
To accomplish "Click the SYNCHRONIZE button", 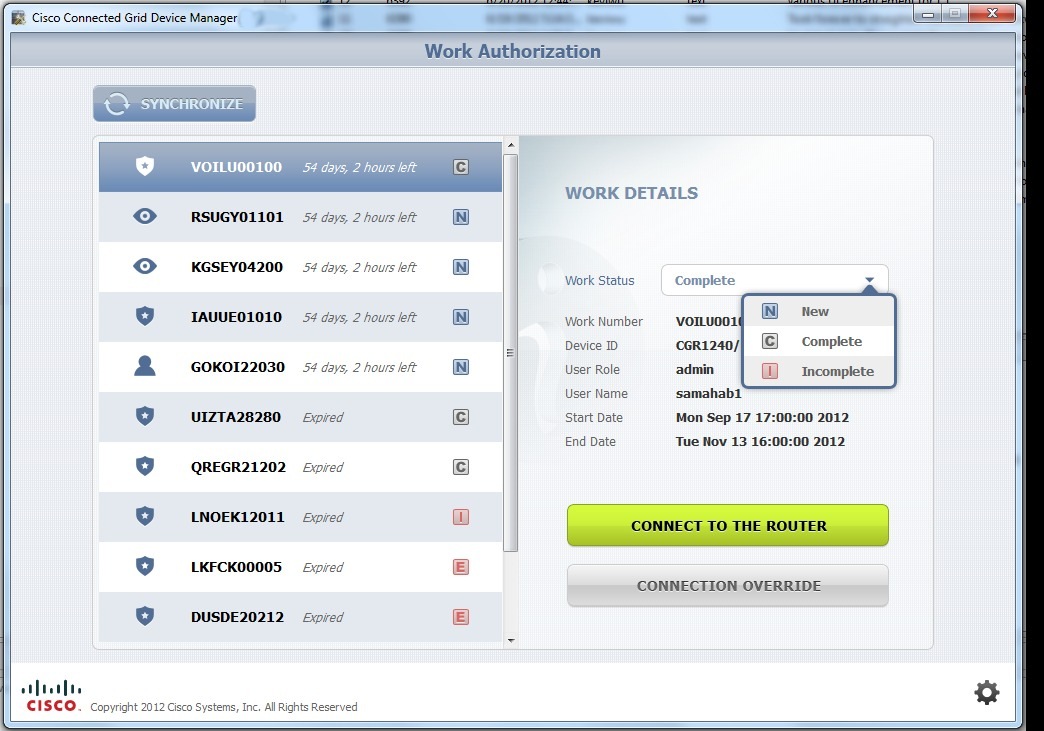I will click(174, 104).
